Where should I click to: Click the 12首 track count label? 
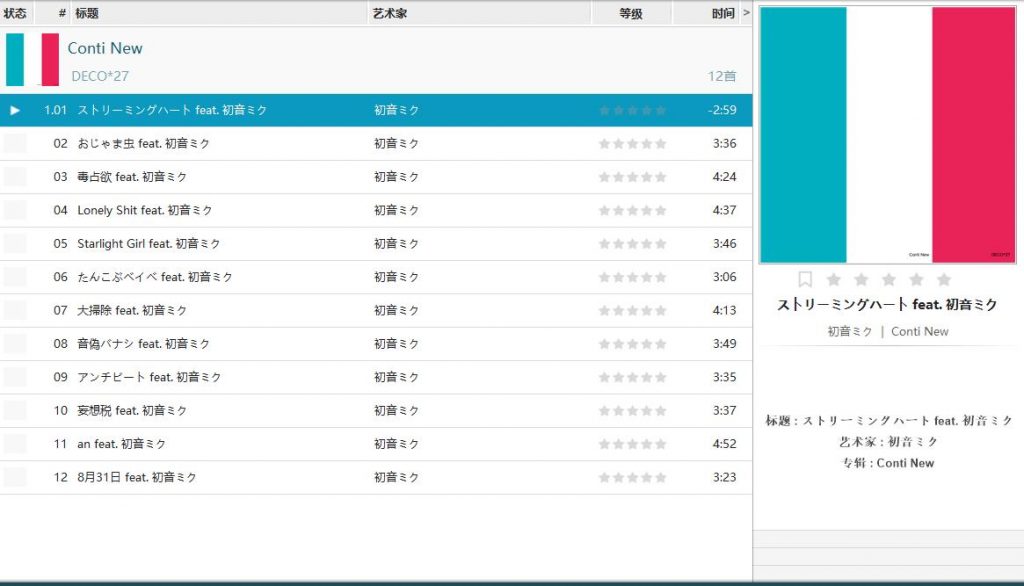(x=722, y=76)
